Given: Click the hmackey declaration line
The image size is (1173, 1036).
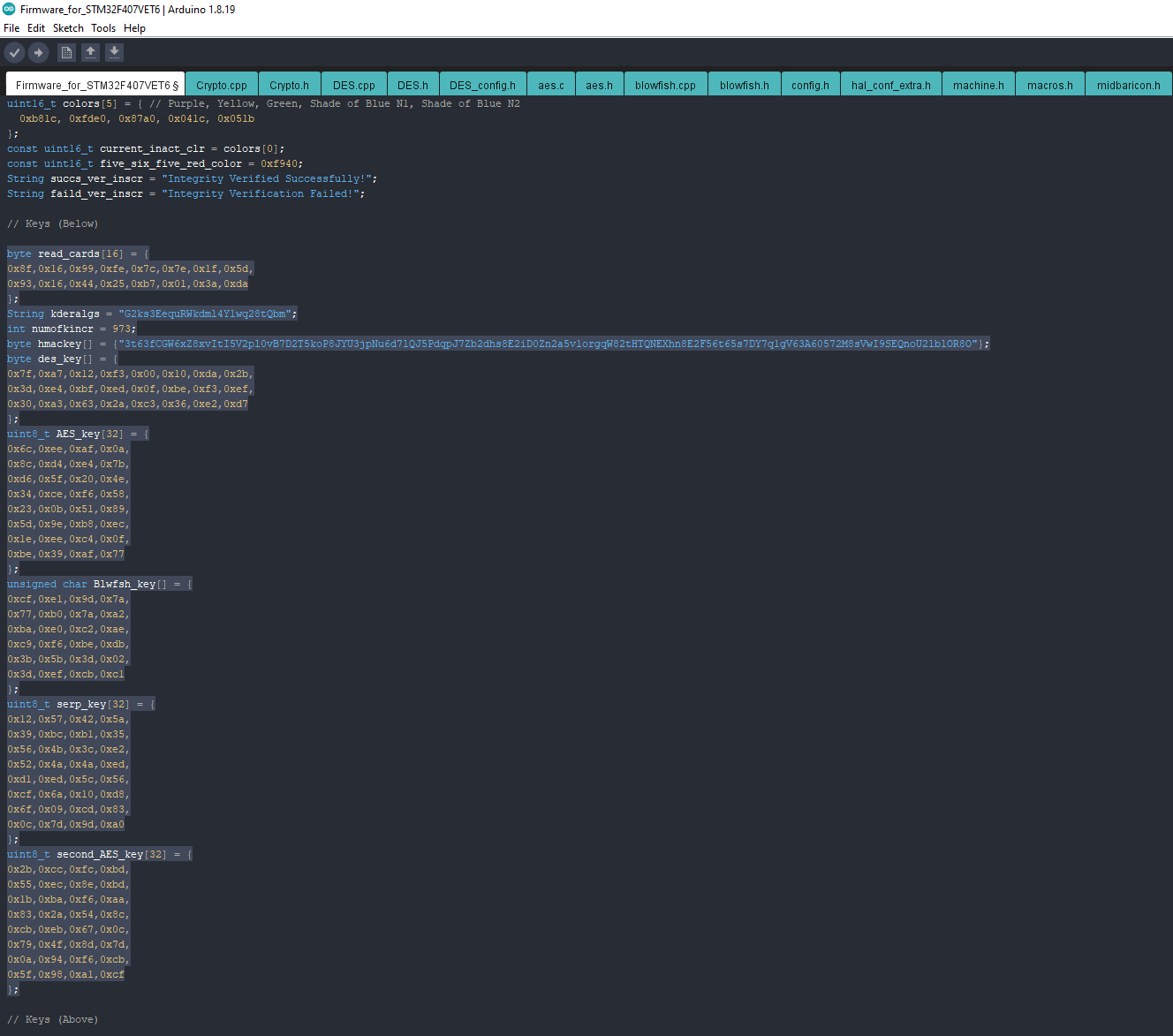Looking at the screenshot, I should pos(498,344).
